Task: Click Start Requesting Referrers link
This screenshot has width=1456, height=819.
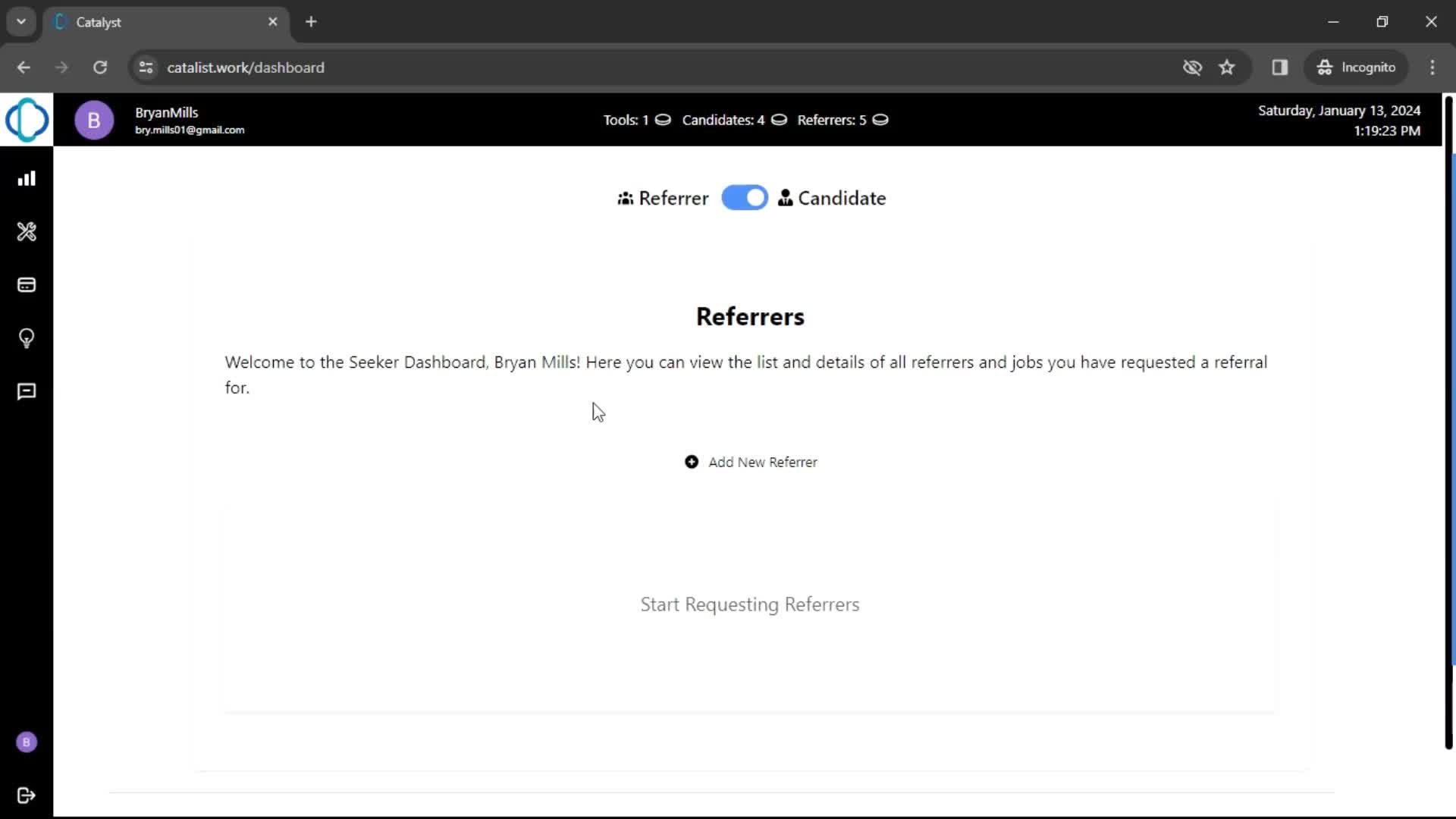Action: 750,604
